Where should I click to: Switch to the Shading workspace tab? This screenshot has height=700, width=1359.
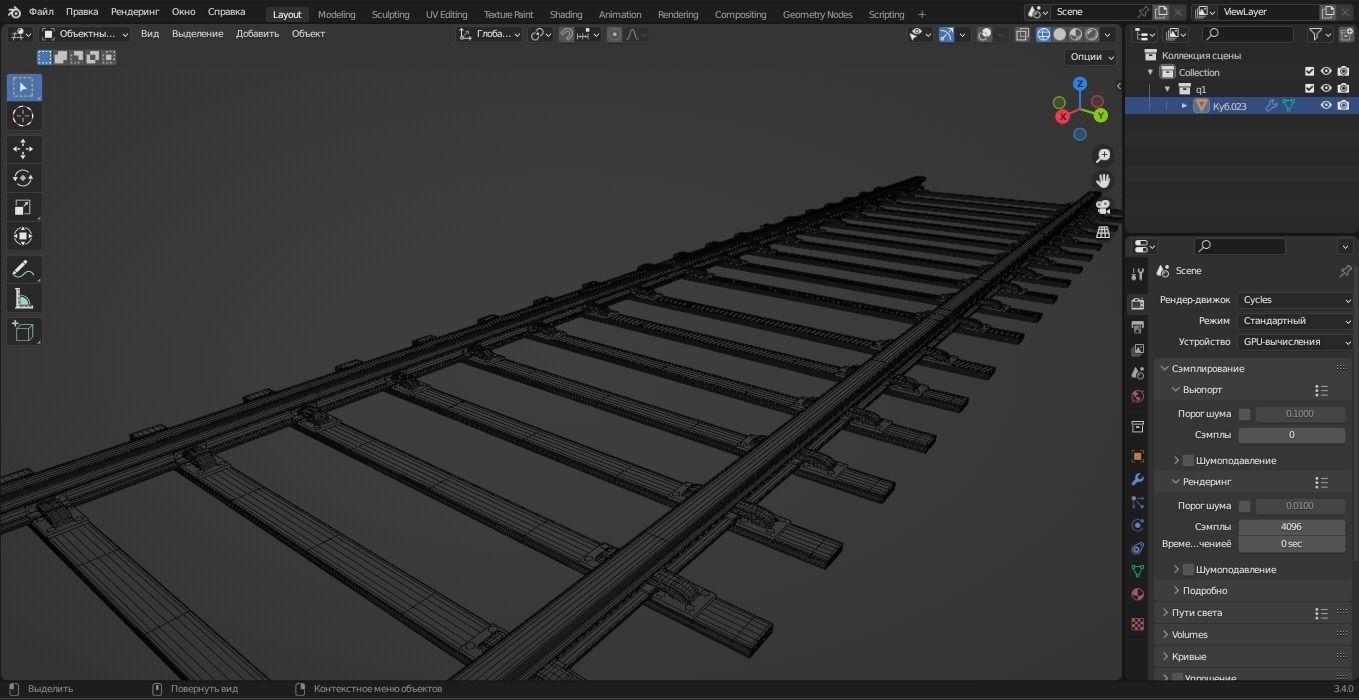[x=566, y=14]
